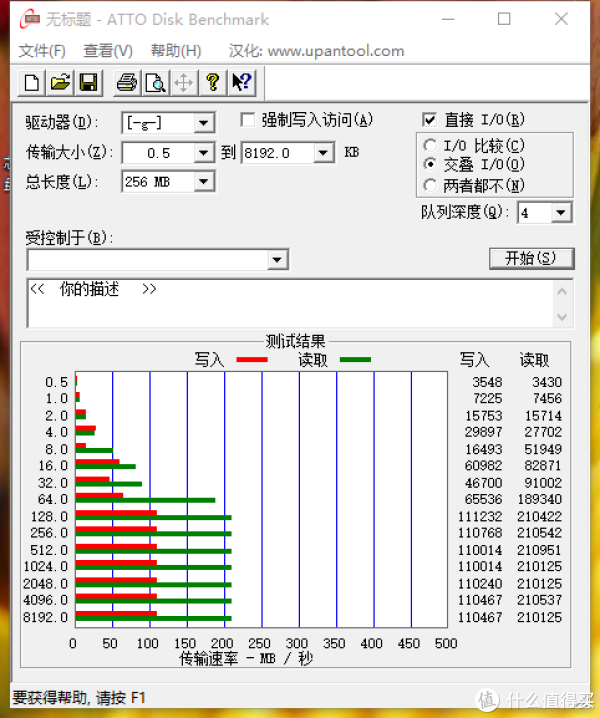The width and height of the screenshot is (600, 718).
Task: Click the read value 189340 in 64.0 row
Action: tap(540, 499)
